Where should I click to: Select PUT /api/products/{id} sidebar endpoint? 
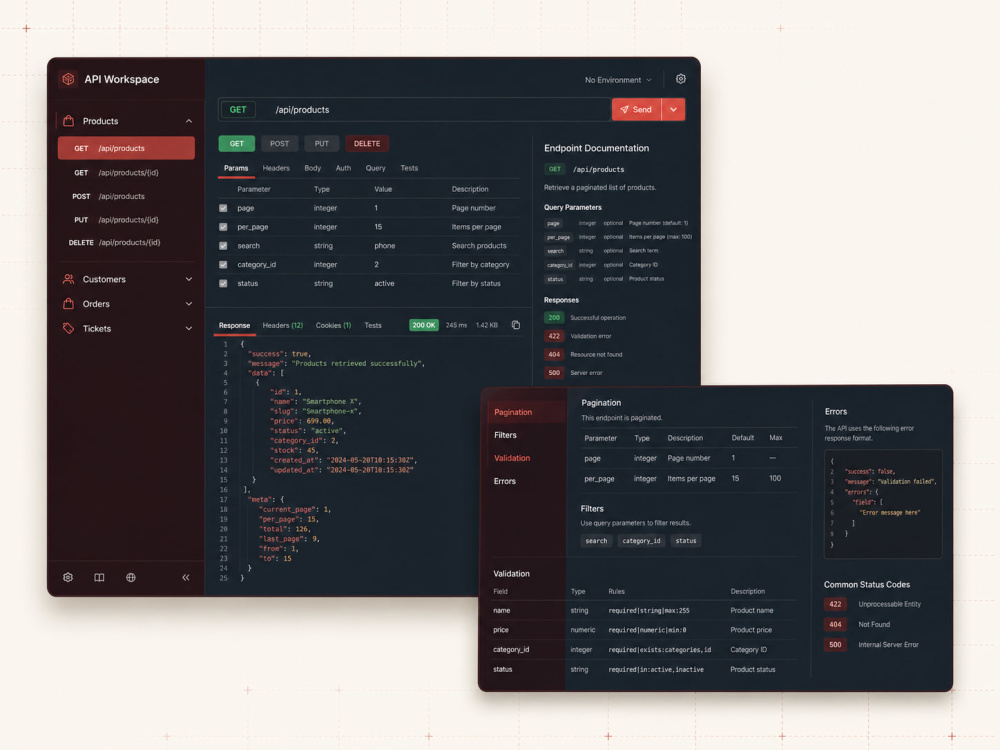(126, 220)
